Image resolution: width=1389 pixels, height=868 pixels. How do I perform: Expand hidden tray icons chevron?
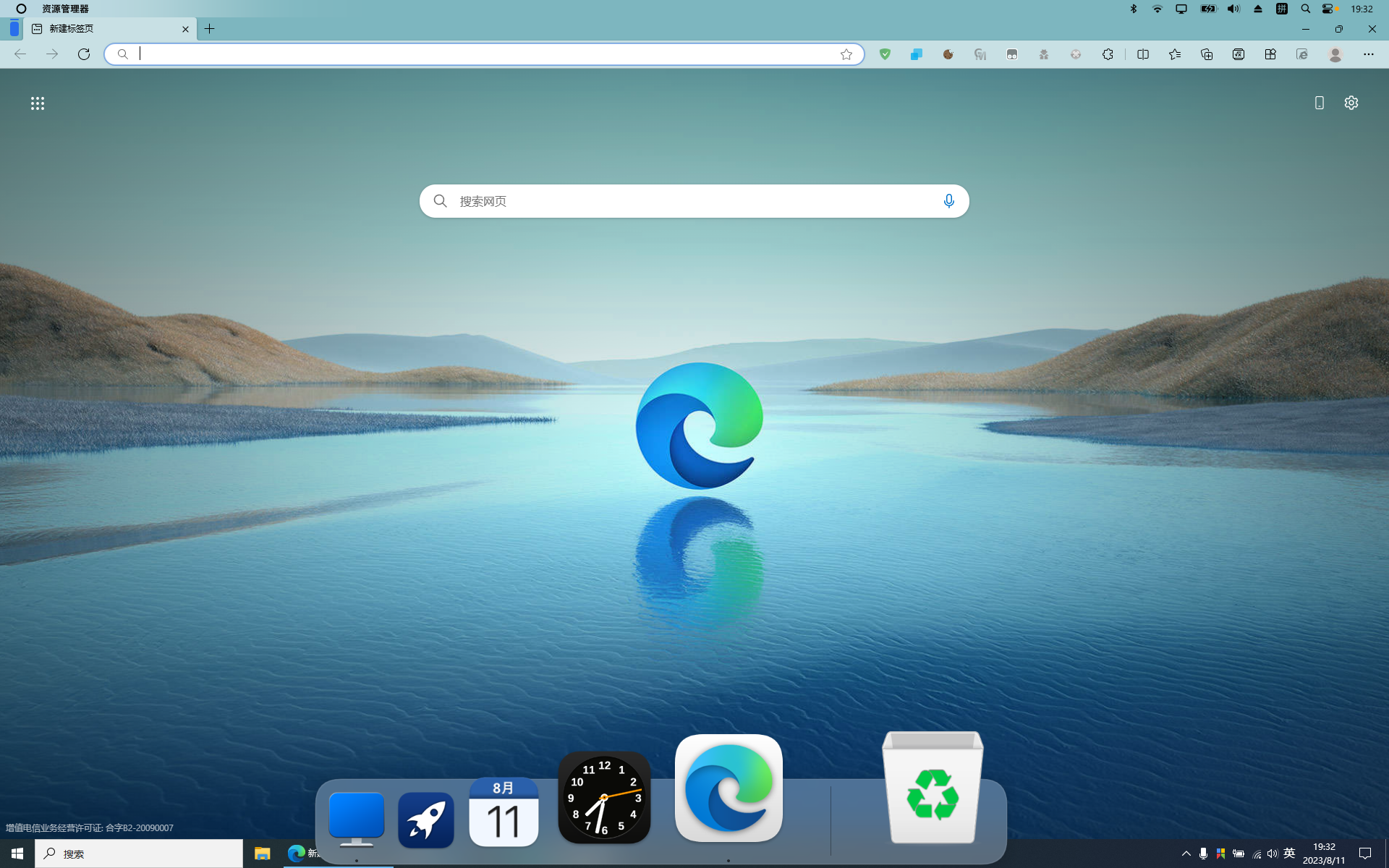[x=1186, y=854]
